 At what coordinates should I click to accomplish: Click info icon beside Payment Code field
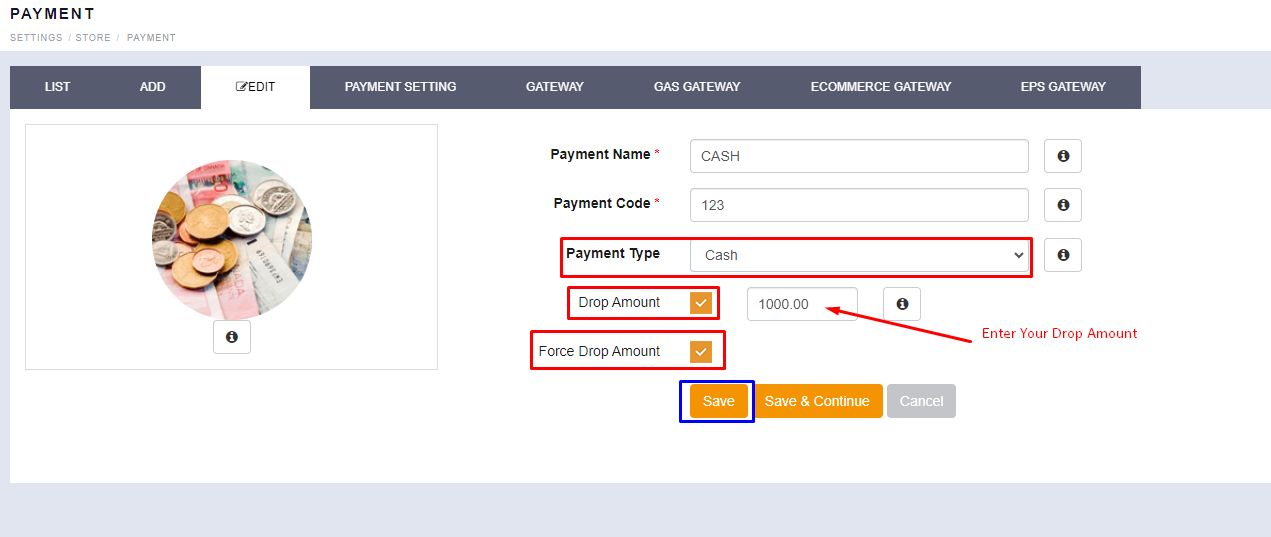pos(1062,204)
